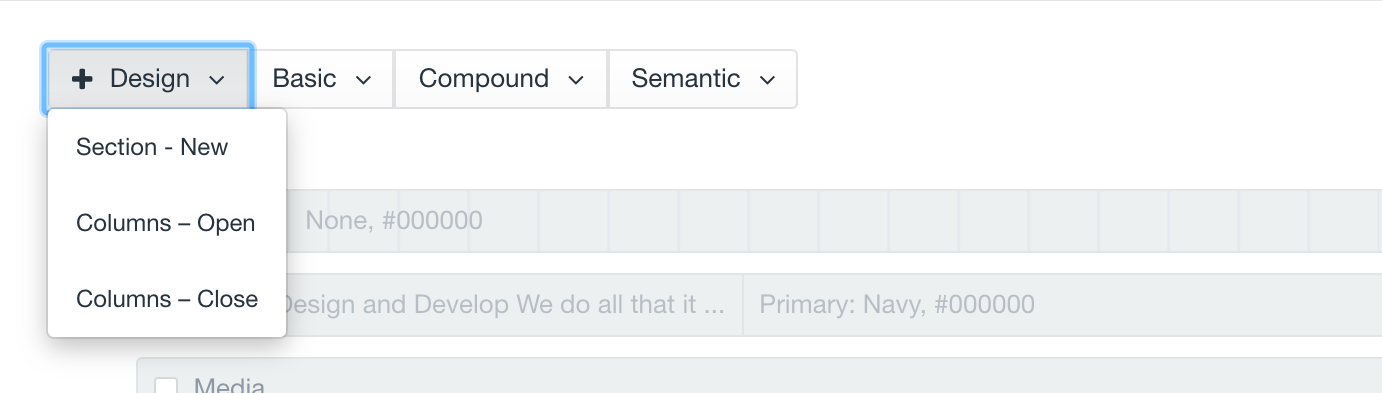Open the Basic dropdown
This screenshot has height=393, width=1382.
tap(322, 79)
